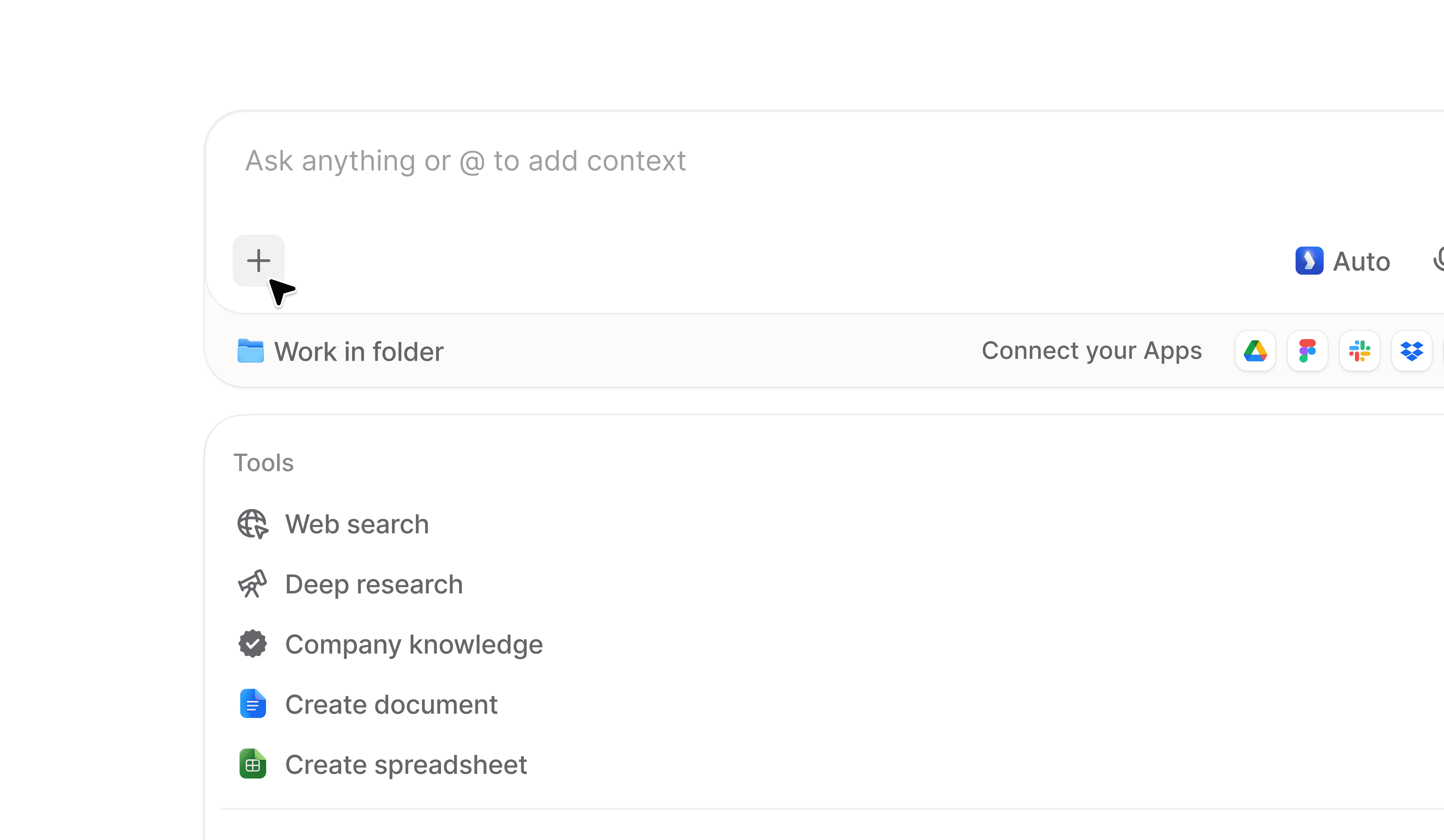
Task: Select Web search tool
Action: [x=333, y=524]
